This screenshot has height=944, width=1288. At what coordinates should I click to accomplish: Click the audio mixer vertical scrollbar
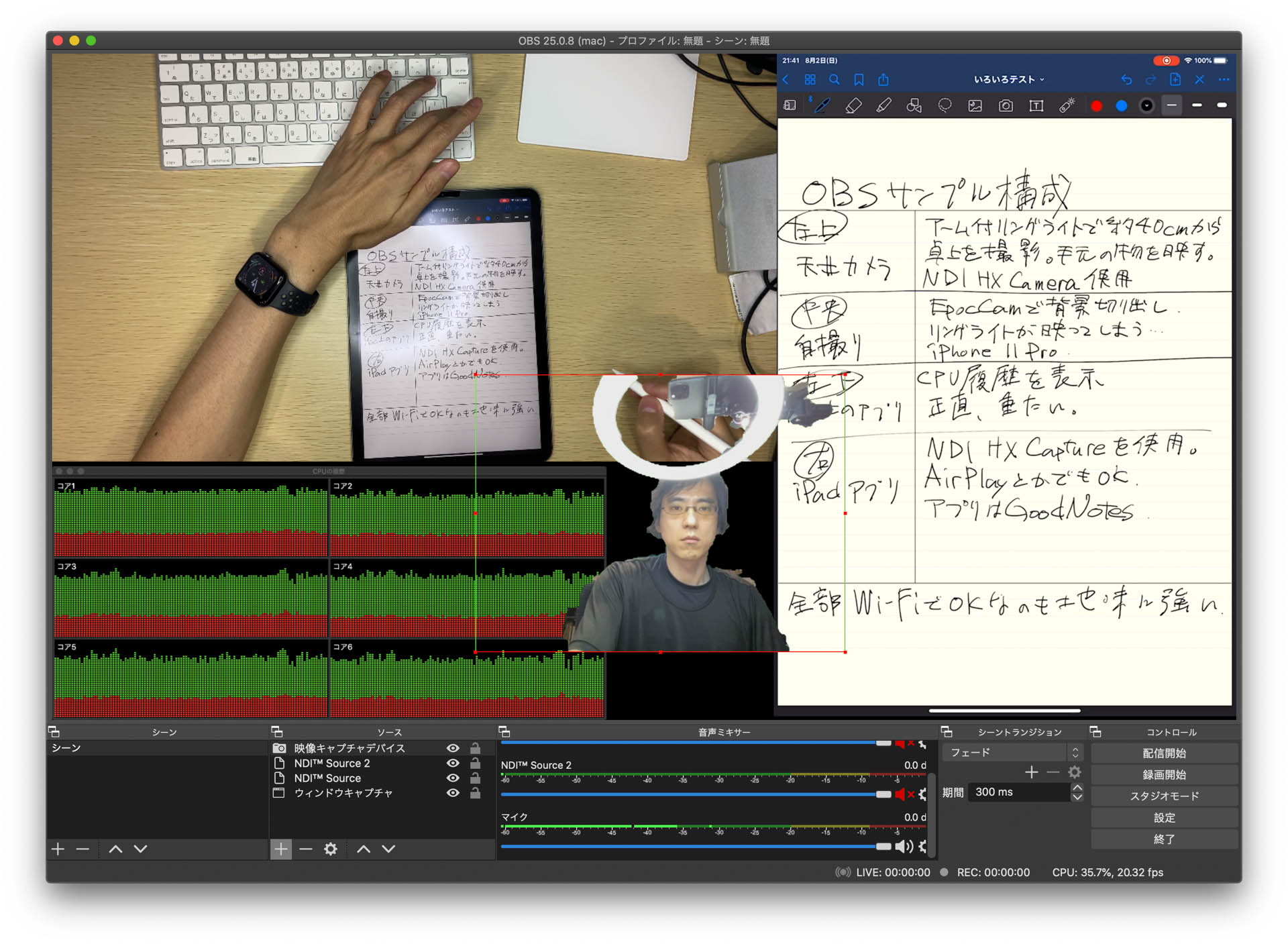[x=932, y=814]
